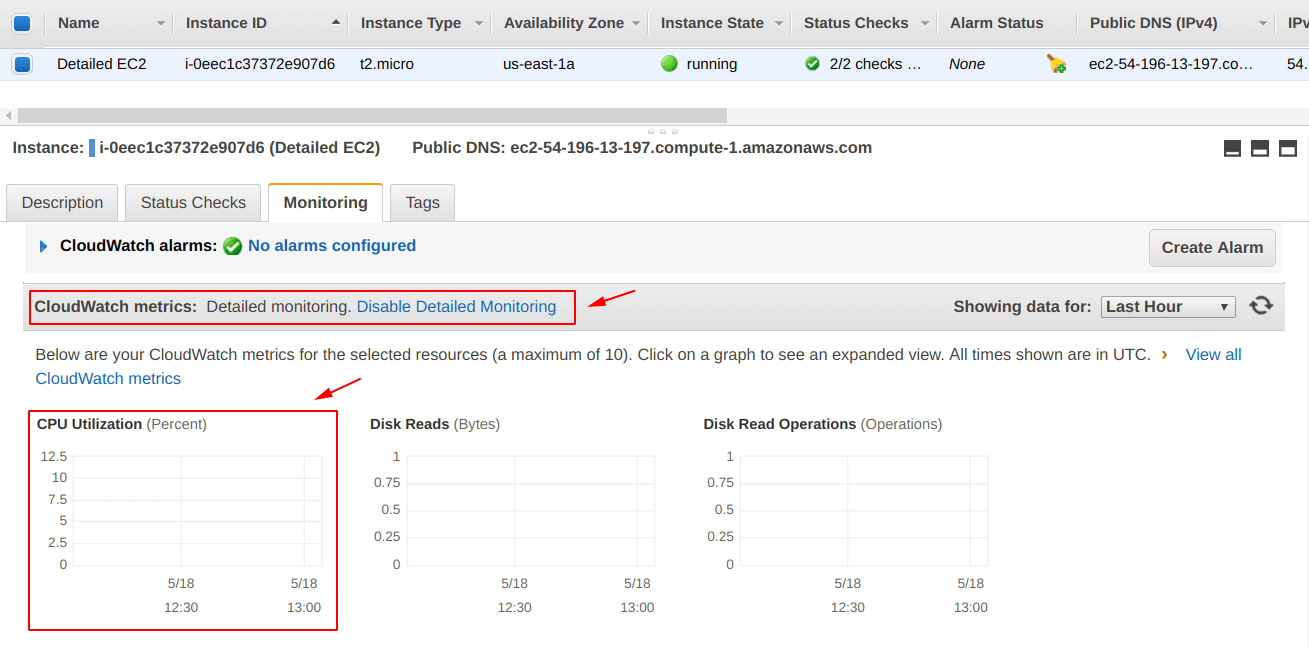
Task: Click the i-0eec1c37372e907d6 ID cell in the table
Action: (260, 64)
